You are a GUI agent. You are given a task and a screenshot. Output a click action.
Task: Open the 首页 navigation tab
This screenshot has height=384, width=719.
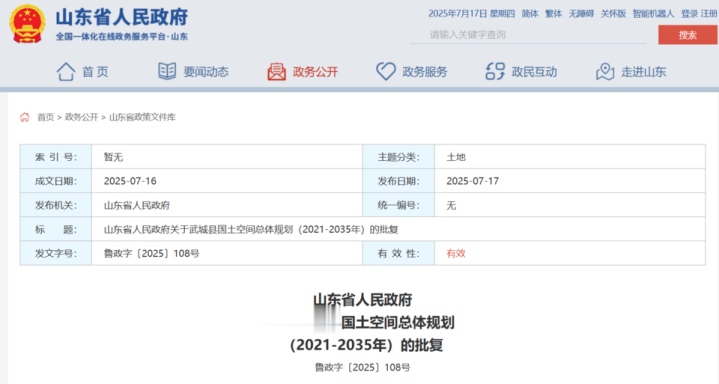point(95,72)
